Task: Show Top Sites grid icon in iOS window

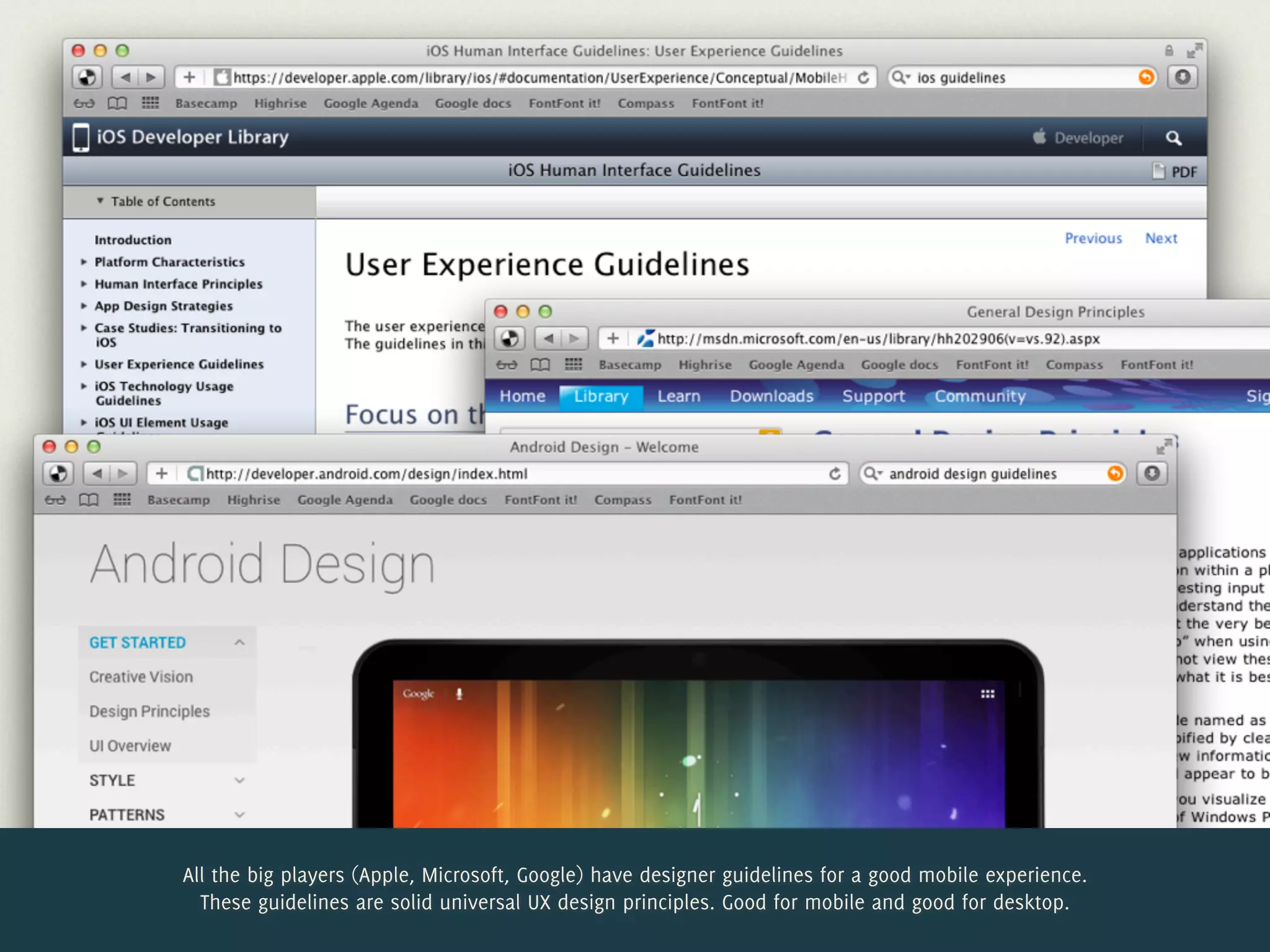Action: click(150, 103)
